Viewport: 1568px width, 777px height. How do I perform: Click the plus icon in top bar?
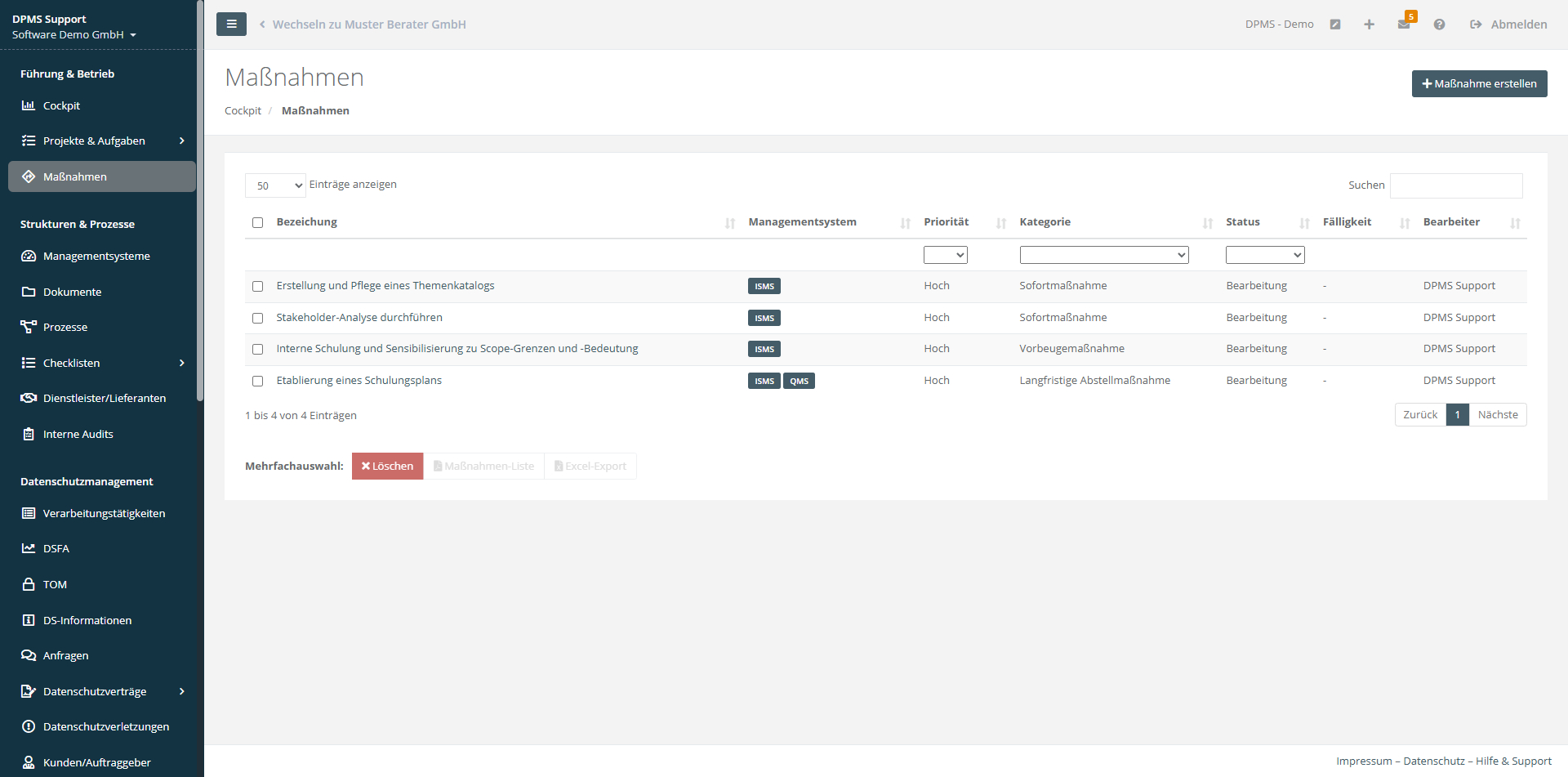pos(1369,25)
